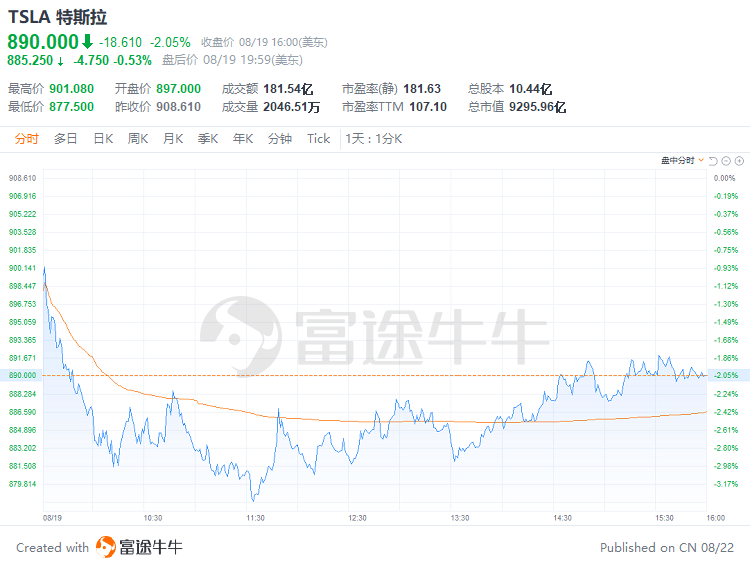The image size is (750, 568).
Task: Click the 16:00 time axis label
Action: point(716,518)
